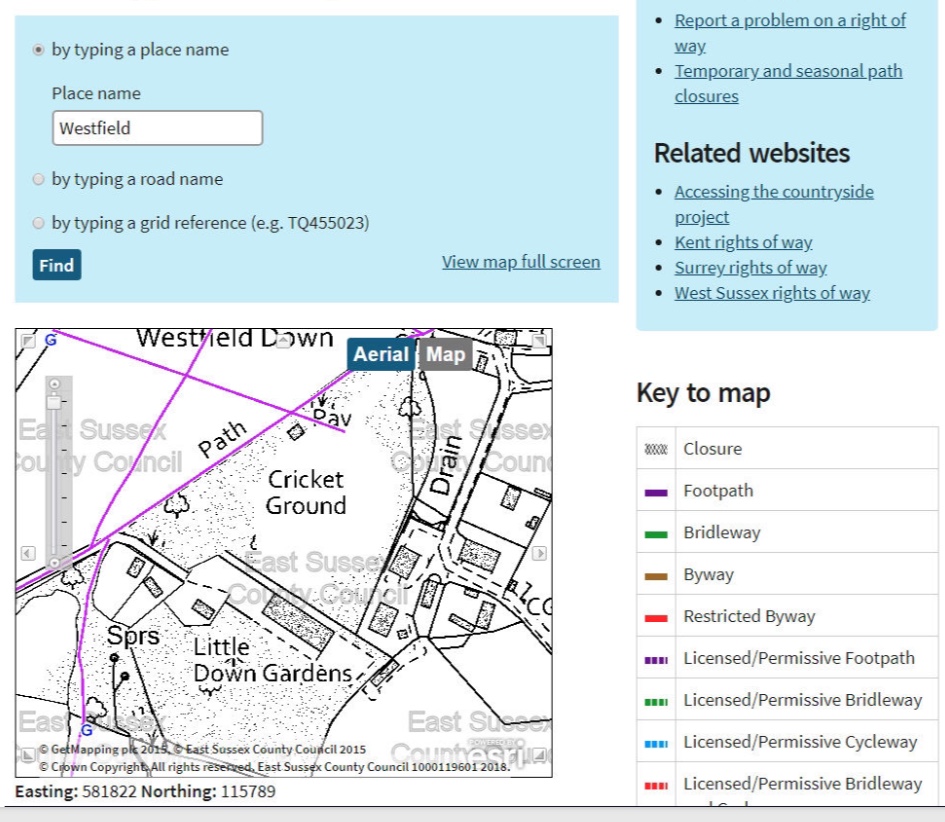Select search by typing a road name
Image resolution: width=945 pixels, height=822 pixels.
(x=39, y=179)
